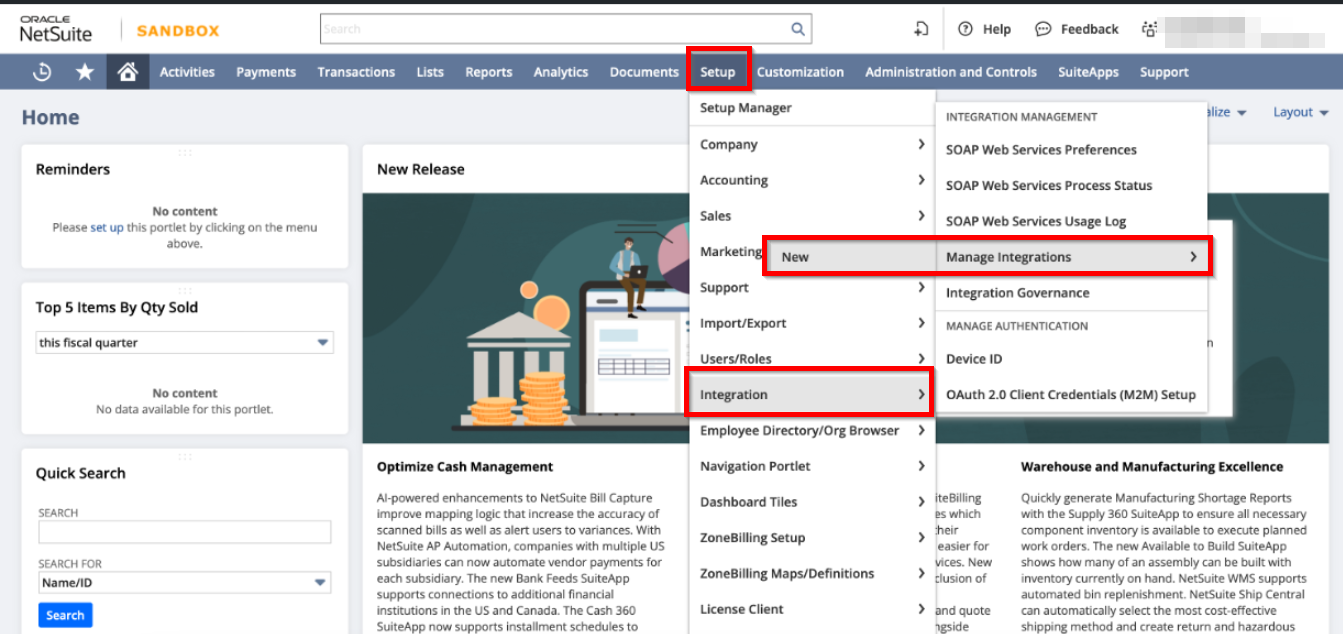This screenshot has height=634, width=1343.
Task: Open the Lists menu
Action: pyautogui.click(x=430, y=72)
